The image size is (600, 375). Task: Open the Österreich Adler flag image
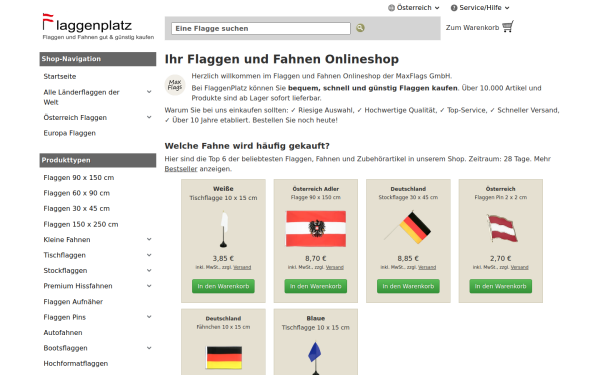click(316, 229)
